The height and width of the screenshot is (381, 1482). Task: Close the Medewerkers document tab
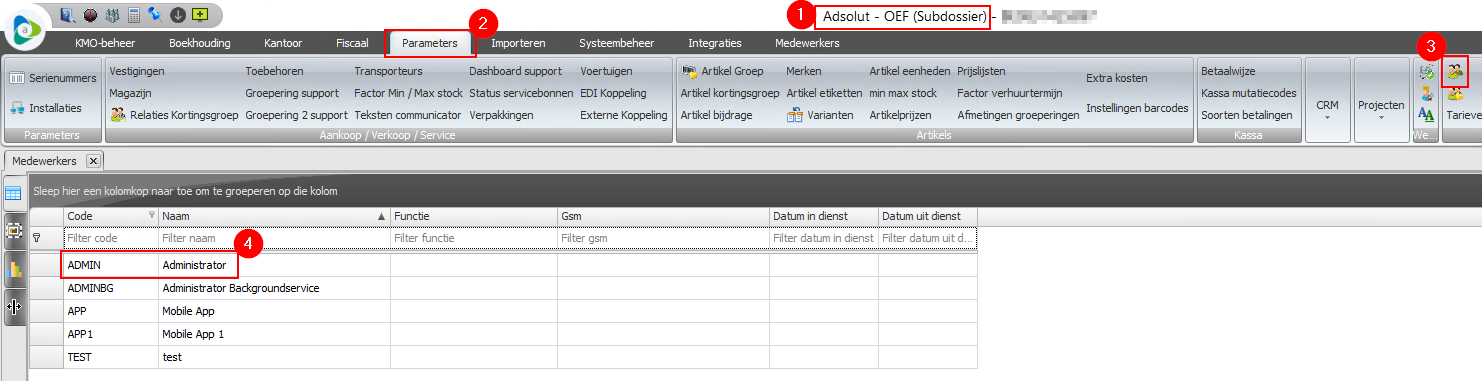tap(92, 160)
